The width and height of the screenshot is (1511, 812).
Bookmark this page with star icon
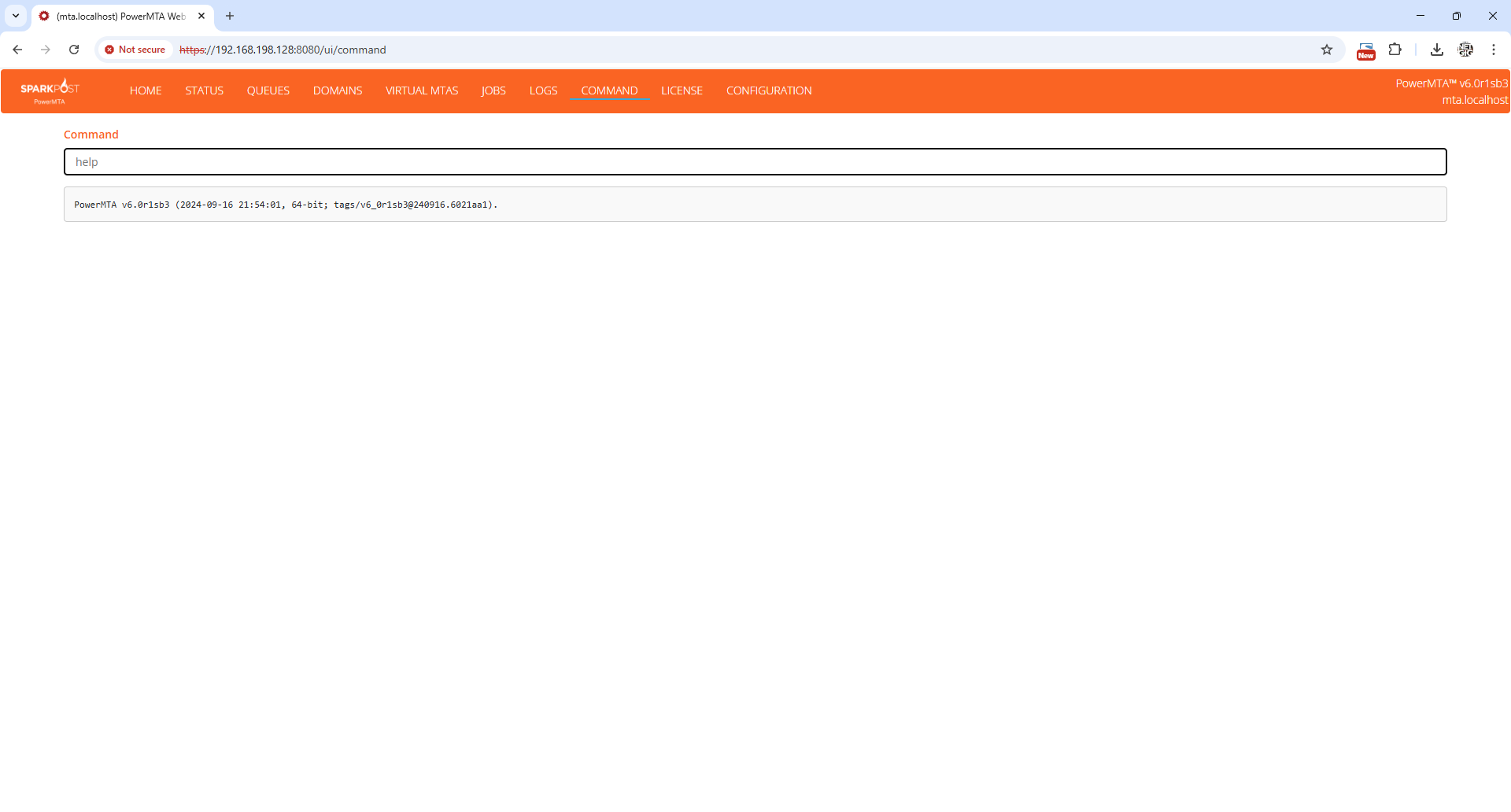click(1327, 50)
